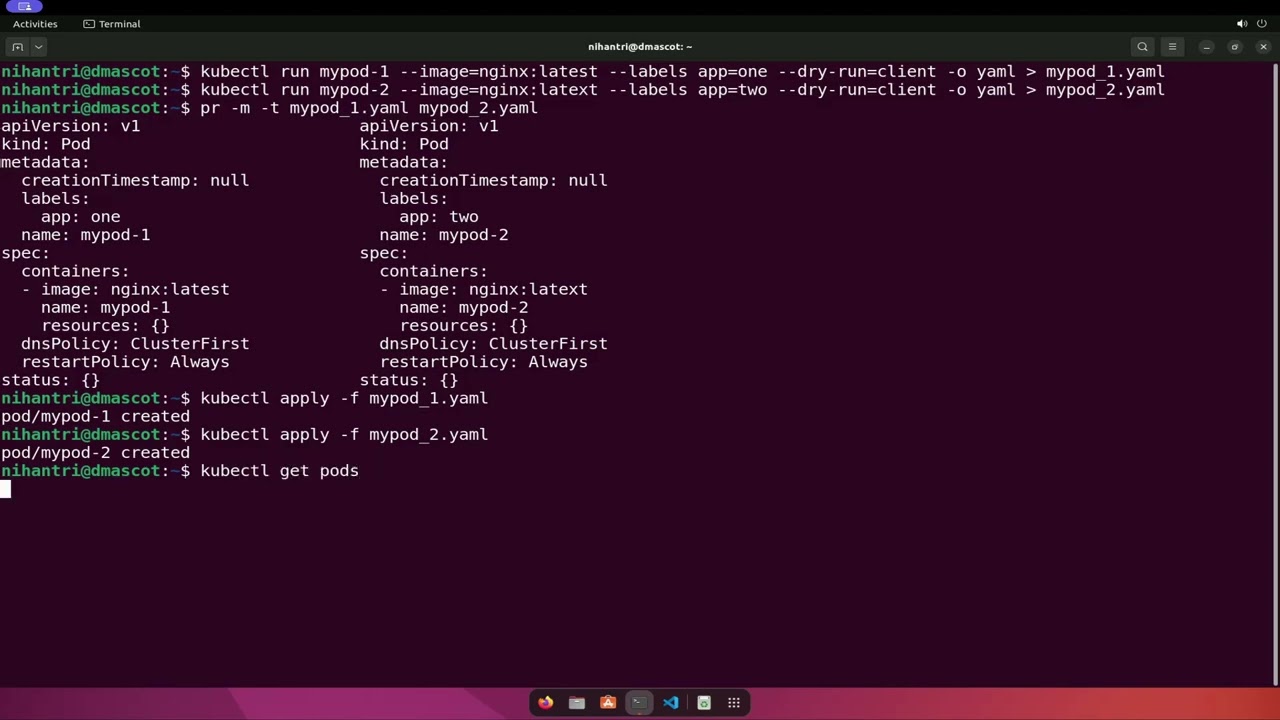
Task: Expand the new tab dropdown arrow
Action: [39, 47]
